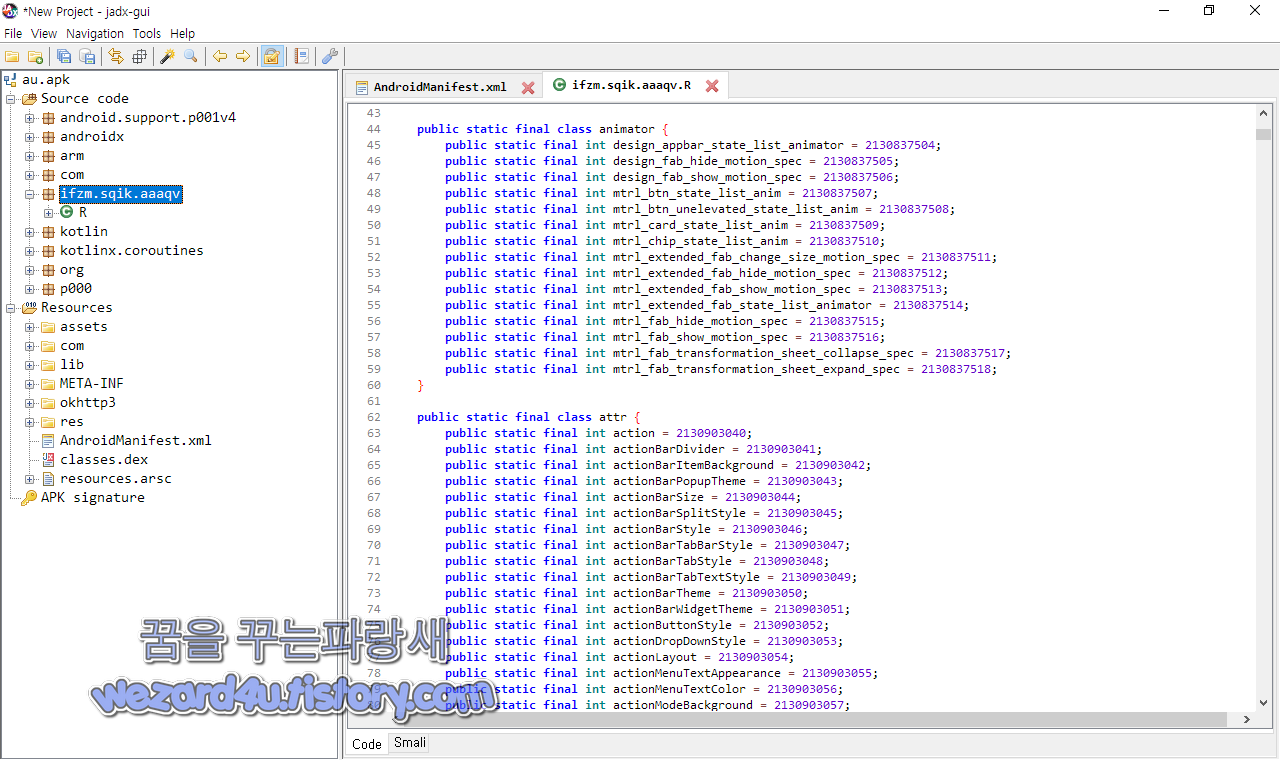Select the com package under Source code
This screenshot has width=1280, height=760.
(72, 175)
